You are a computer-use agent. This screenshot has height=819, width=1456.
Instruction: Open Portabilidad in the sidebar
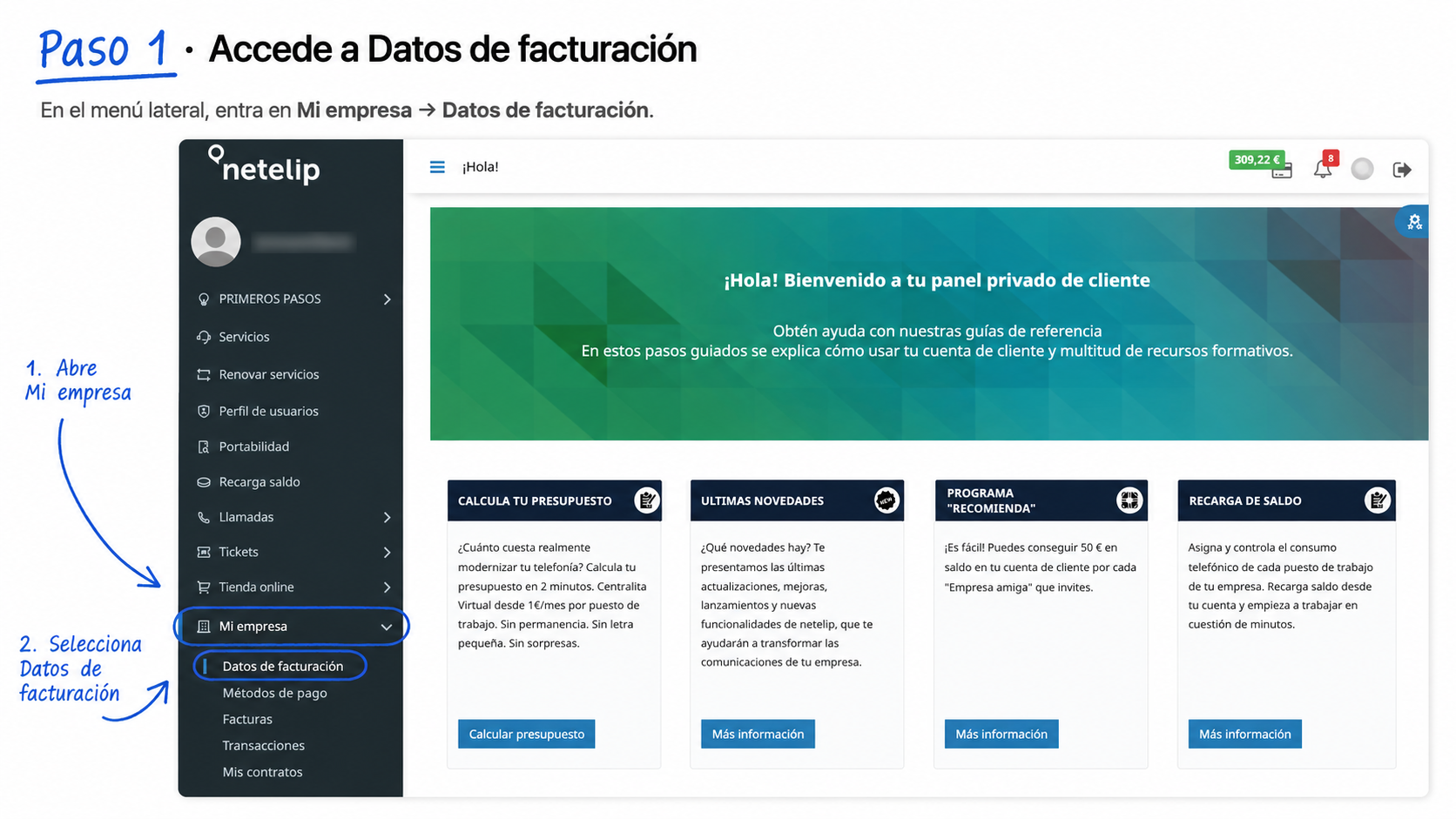tap(253, 446)
